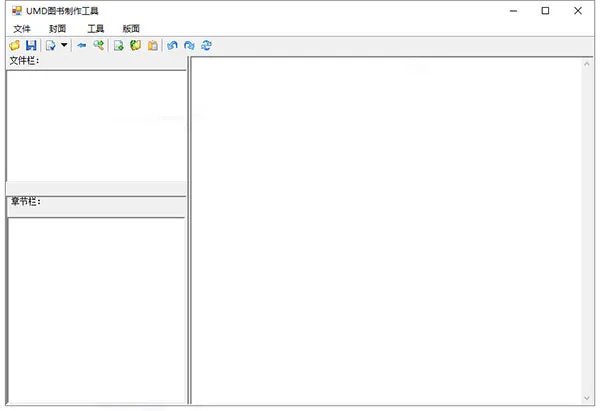This screenshot has width=600, height=411.
Task: Open the 文件 menu
Action: pyautogui.click(x=22, y=29)
